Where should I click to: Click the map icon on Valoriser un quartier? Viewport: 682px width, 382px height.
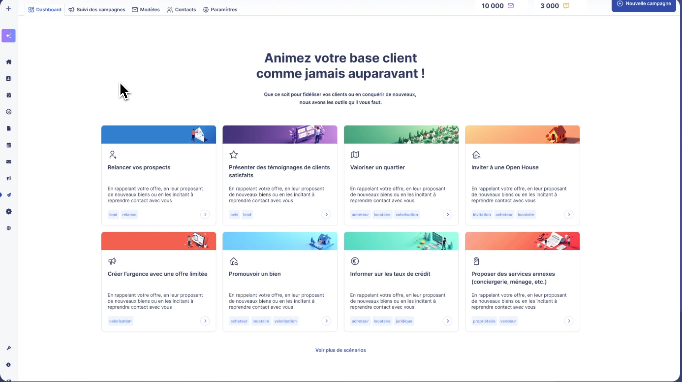coord(355,154)
